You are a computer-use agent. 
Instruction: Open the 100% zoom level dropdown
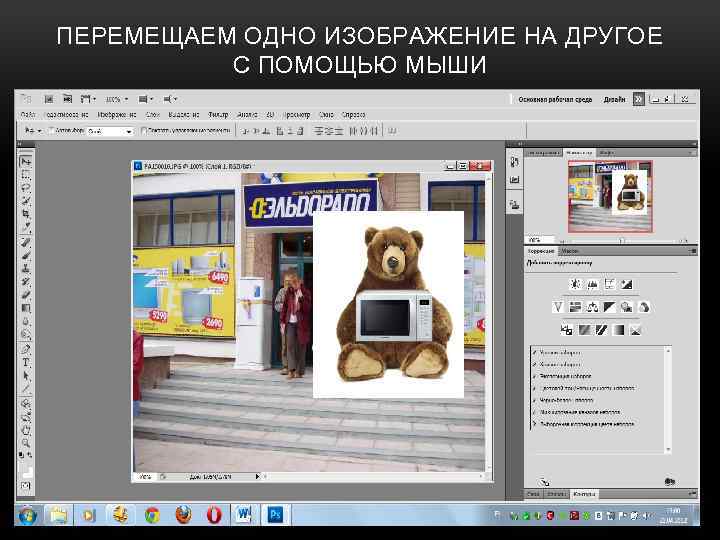(117, 99)
